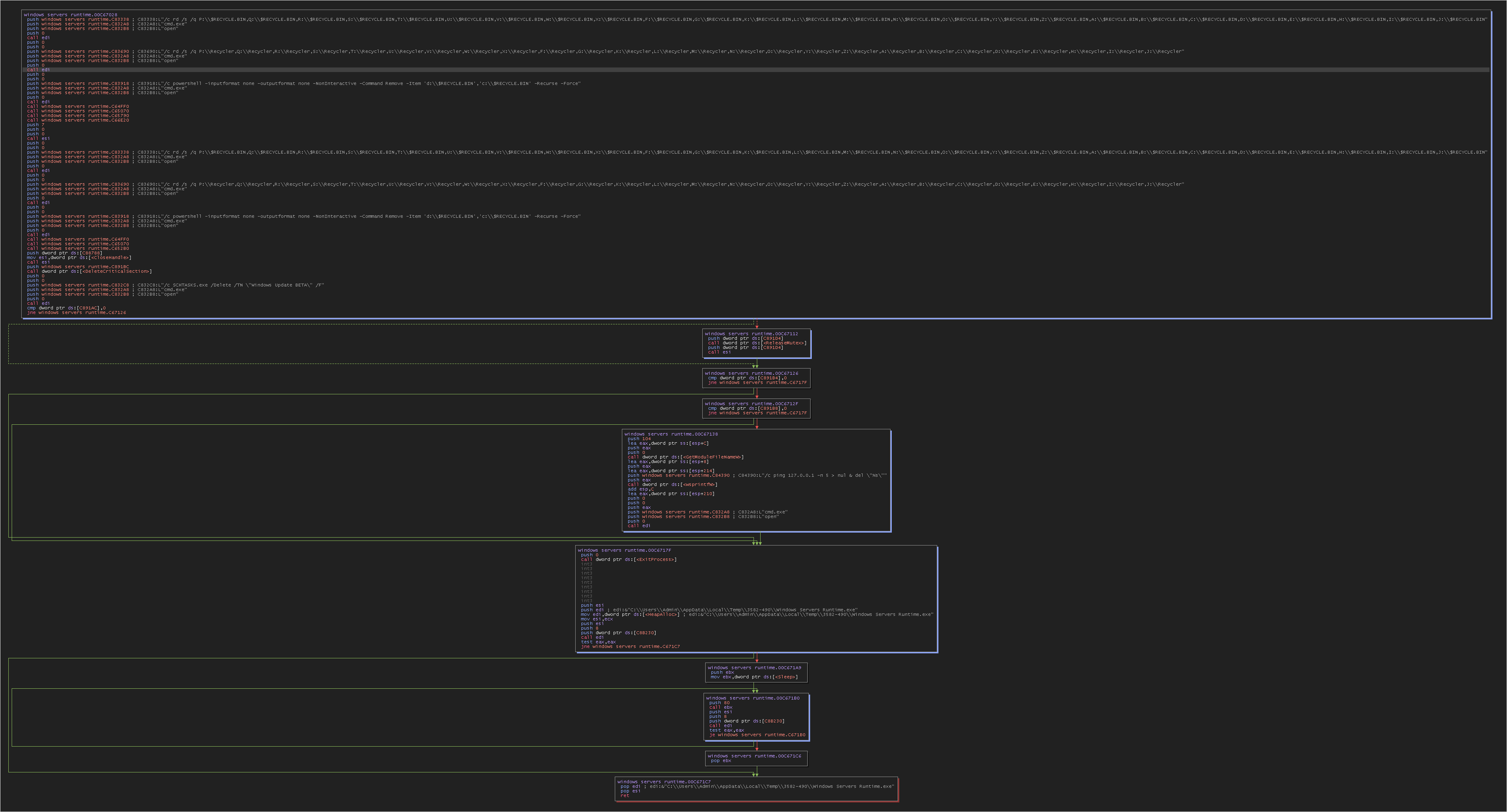
Task: Click the highlighted 'call edi' instruction row
Action: coord(756,70)
